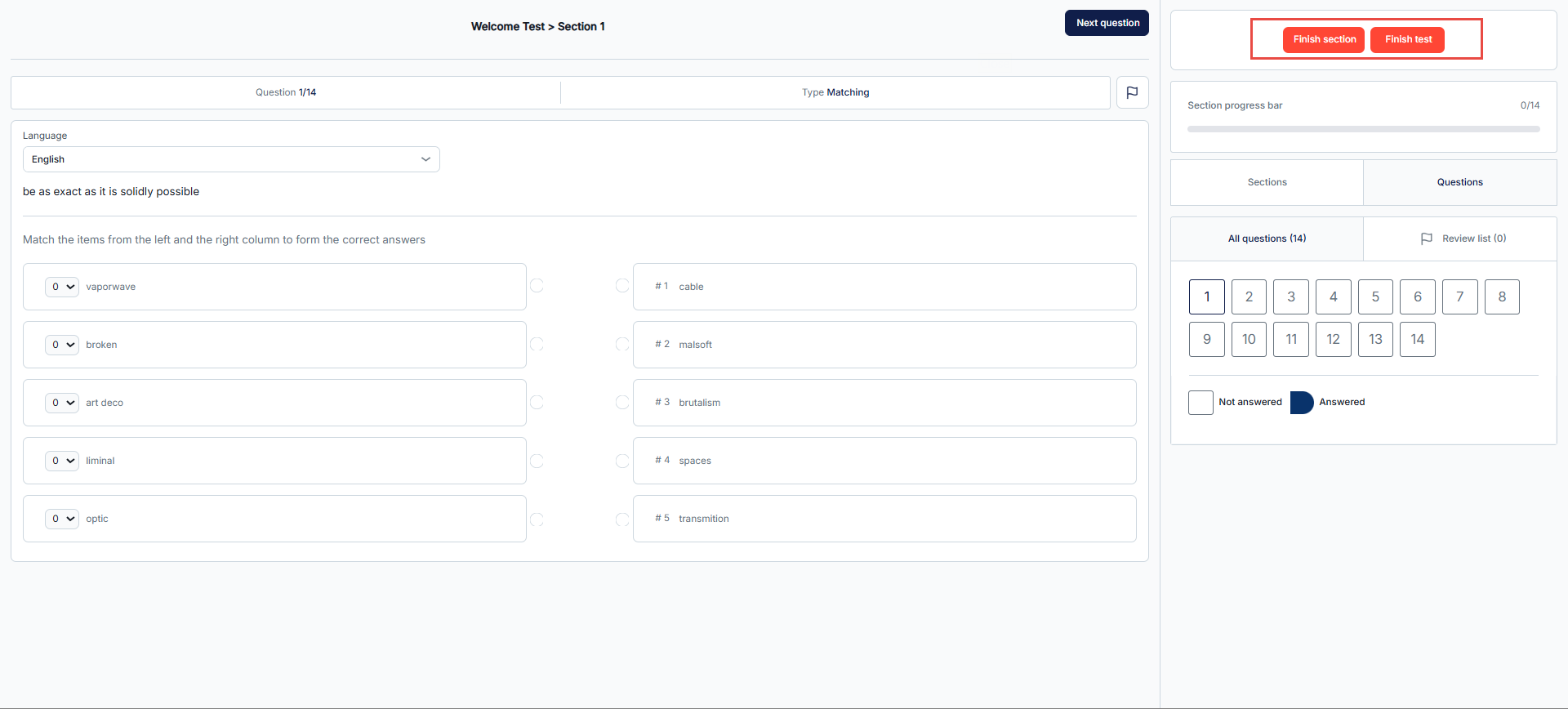Click the 0/14 progress count
Image resolution: width=1568 pixels, height=709 pixels.
tap(1530, 105)
